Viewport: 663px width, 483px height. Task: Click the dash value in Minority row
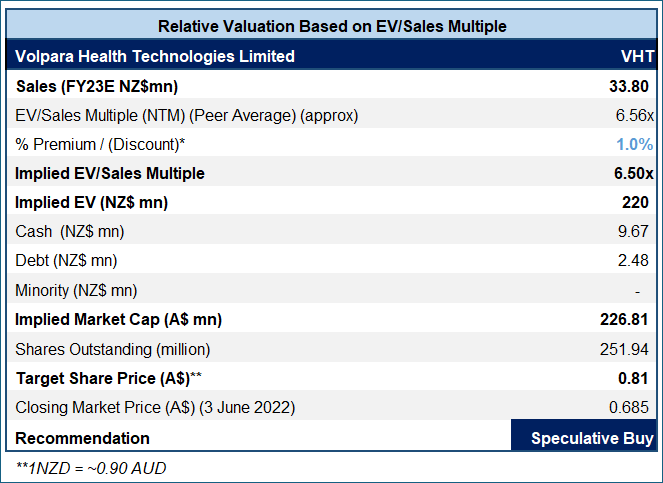click(637, 291)
